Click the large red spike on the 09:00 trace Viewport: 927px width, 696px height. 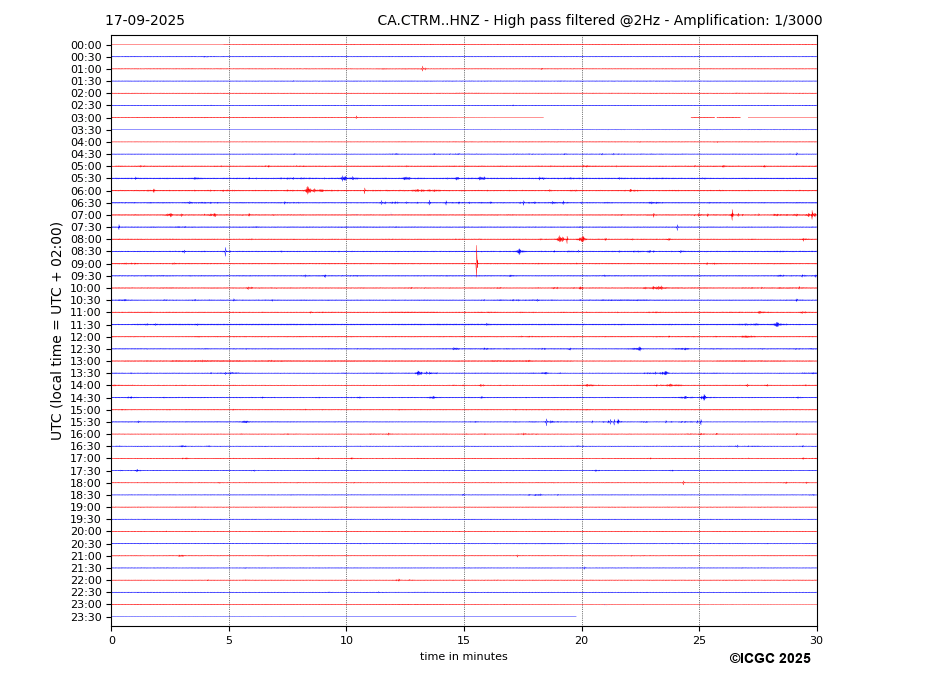(477, 261)
